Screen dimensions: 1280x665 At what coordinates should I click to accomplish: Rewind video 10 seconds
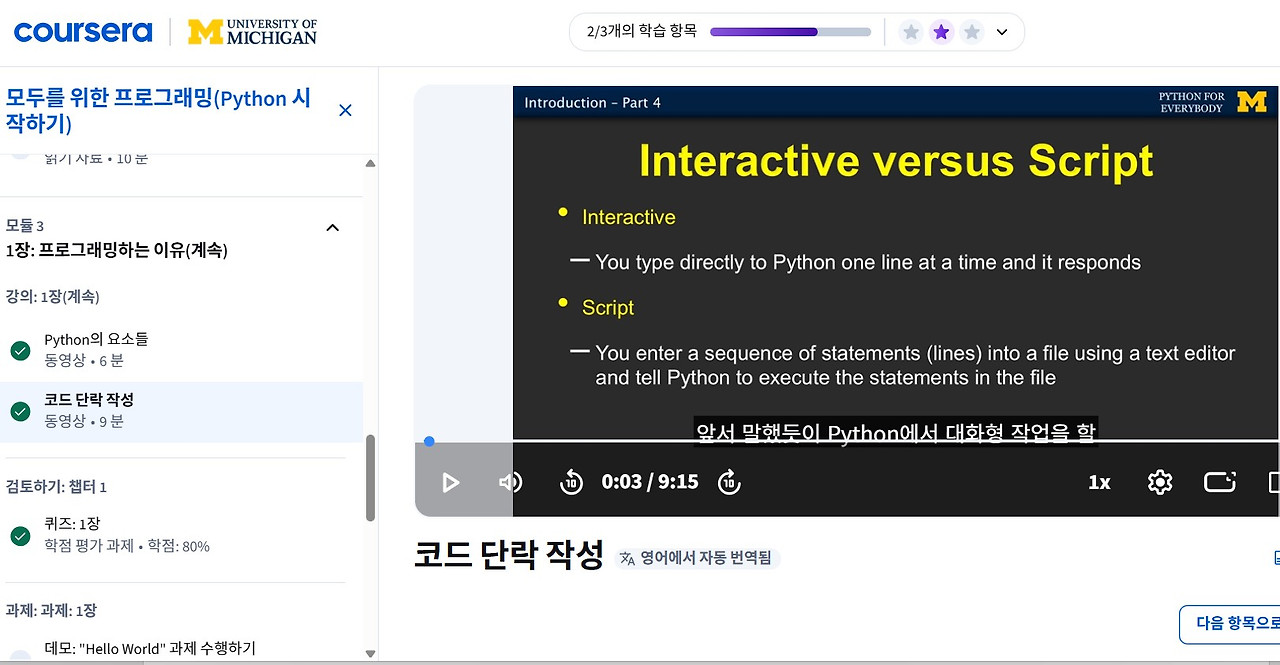click(x=571, y=483)
